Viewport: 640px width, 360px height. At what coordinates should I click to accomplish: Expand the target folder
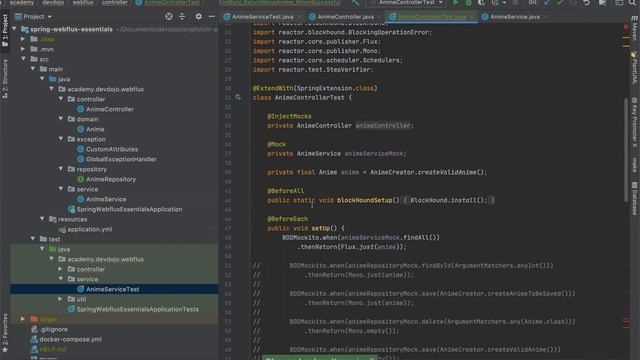point(23,319)
